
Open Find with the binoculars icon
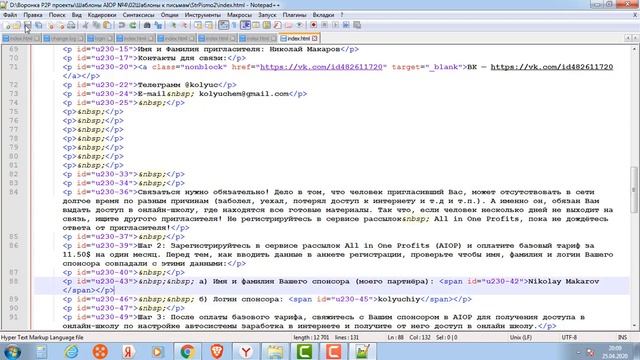(x=147, y=25)
